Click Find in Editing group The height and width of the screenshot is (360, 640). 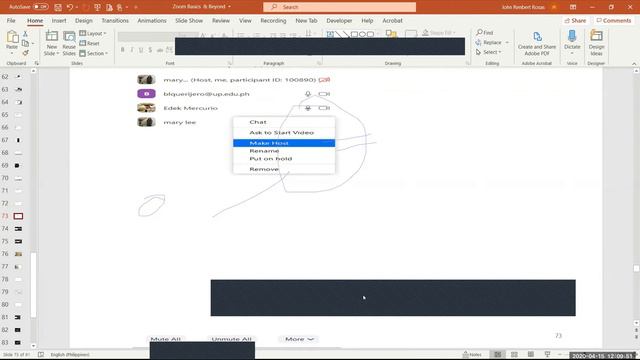pos(485,33)
